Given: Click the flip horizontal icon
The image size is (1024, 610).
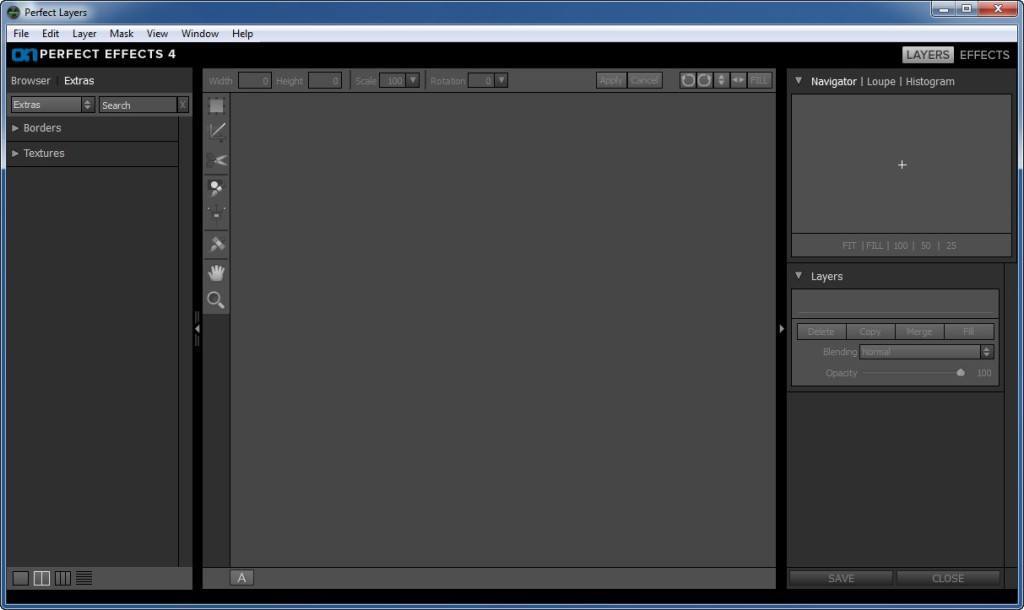Looking at the screenshot, I should (x=738, y=80).
